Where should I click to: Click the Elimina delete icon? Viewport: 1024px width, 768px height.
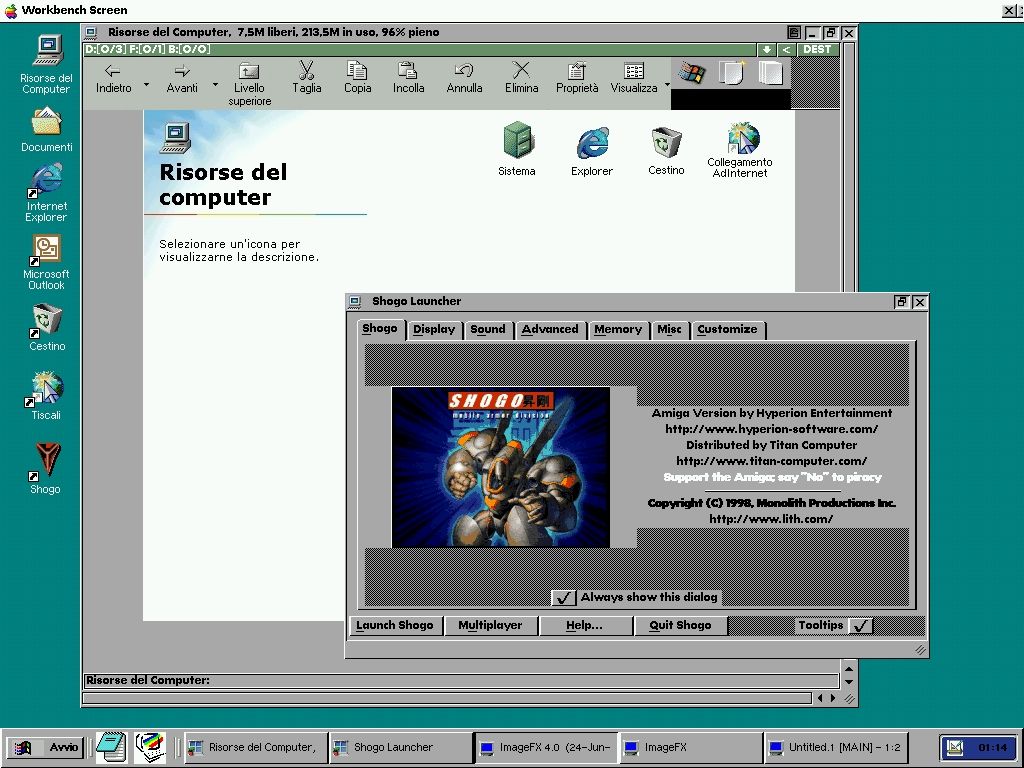(x=521, y=70)
